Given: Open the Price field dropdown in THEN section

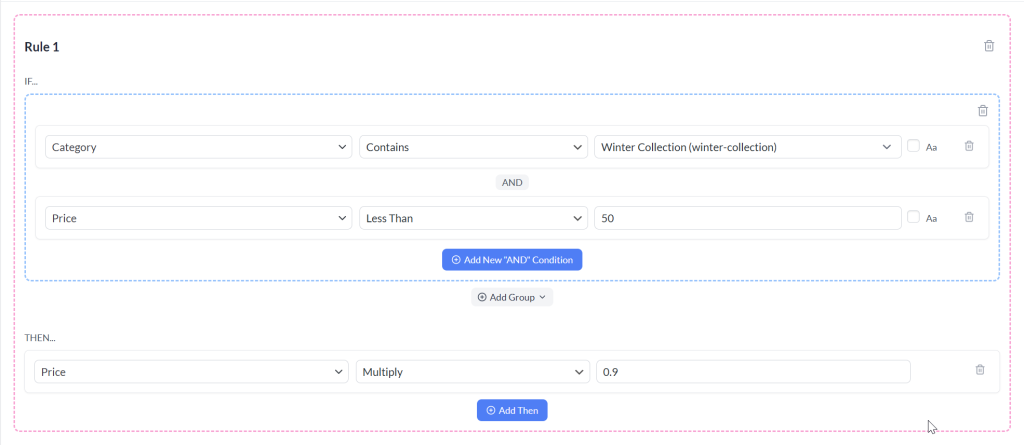Looking at the screenshot, I should [x=191, y=372].
